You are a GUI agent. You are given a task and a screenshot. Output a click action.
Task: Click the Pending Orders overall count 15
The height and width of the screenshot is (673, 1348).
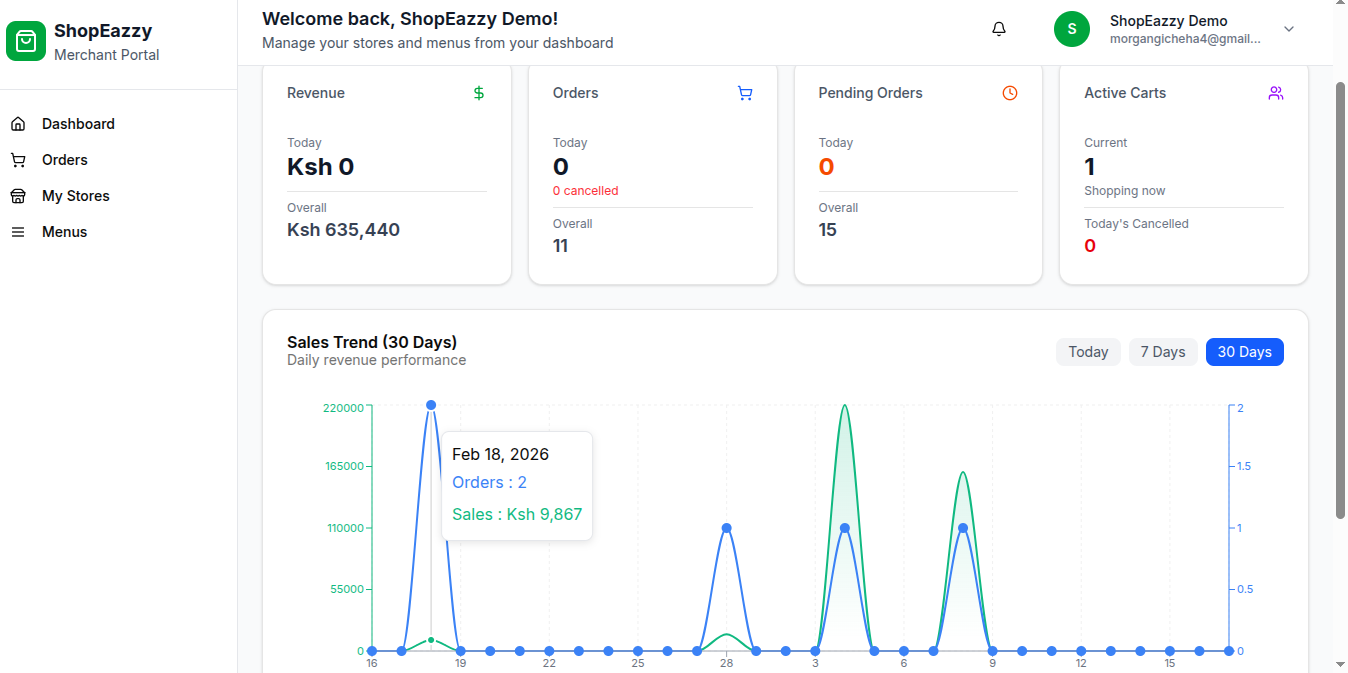point(827,230)
